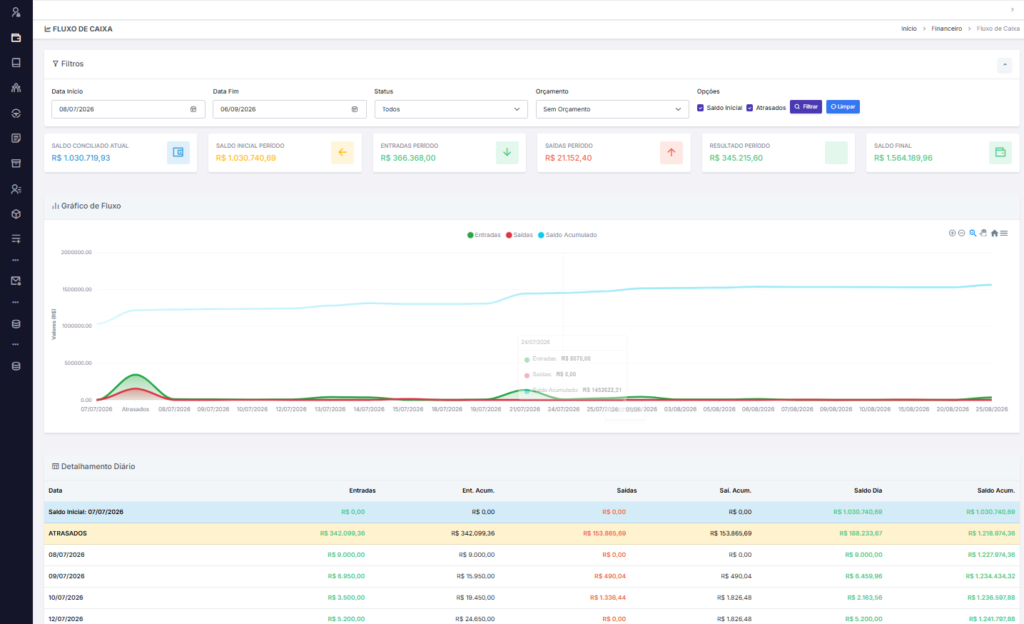Toggle the Saldo Acumulado legend color marker

[x=541, y=235]
